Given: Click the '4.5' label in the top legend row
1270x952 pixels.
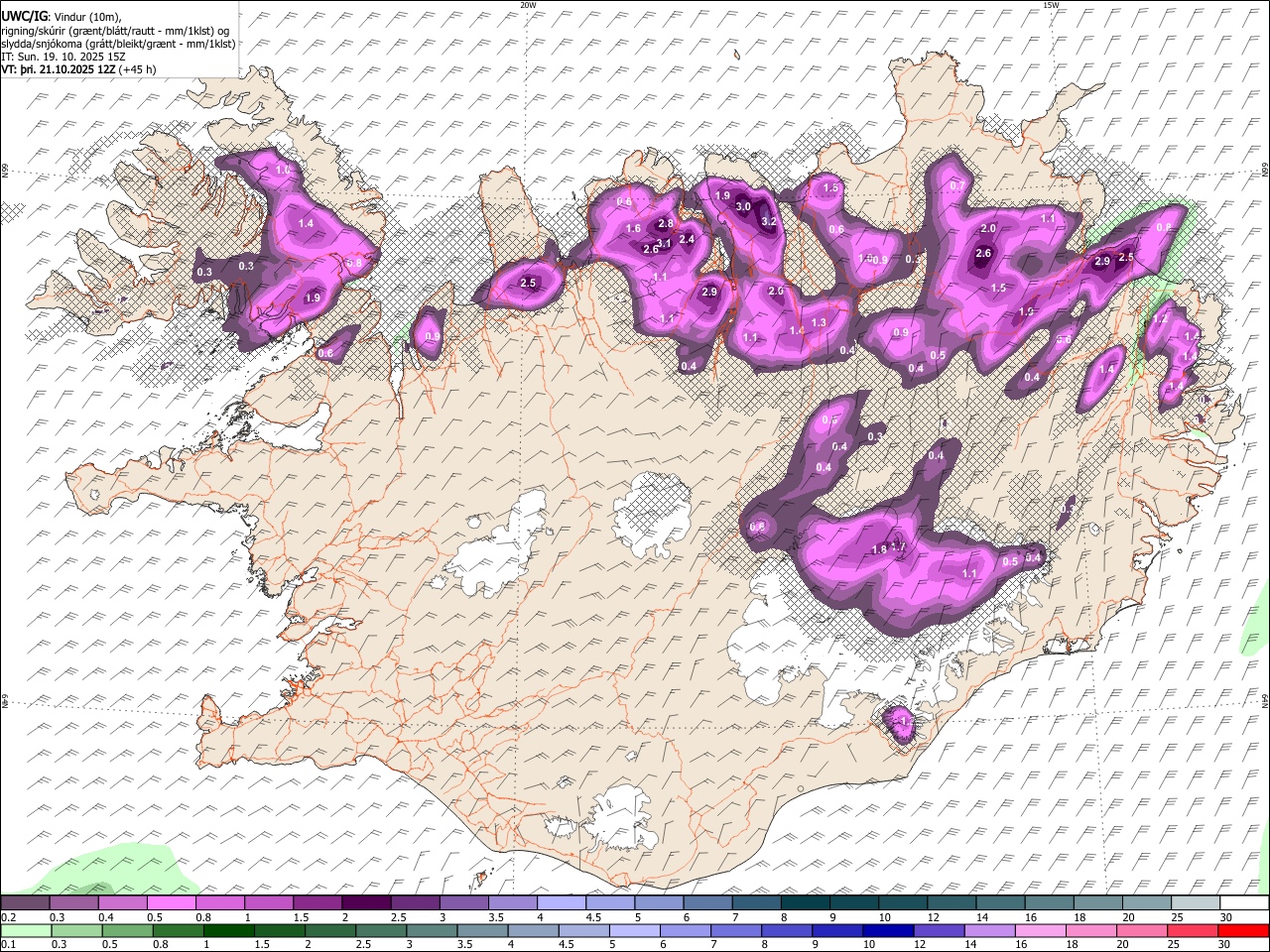Looking at the screenshot, I should (x=592, y=917).
